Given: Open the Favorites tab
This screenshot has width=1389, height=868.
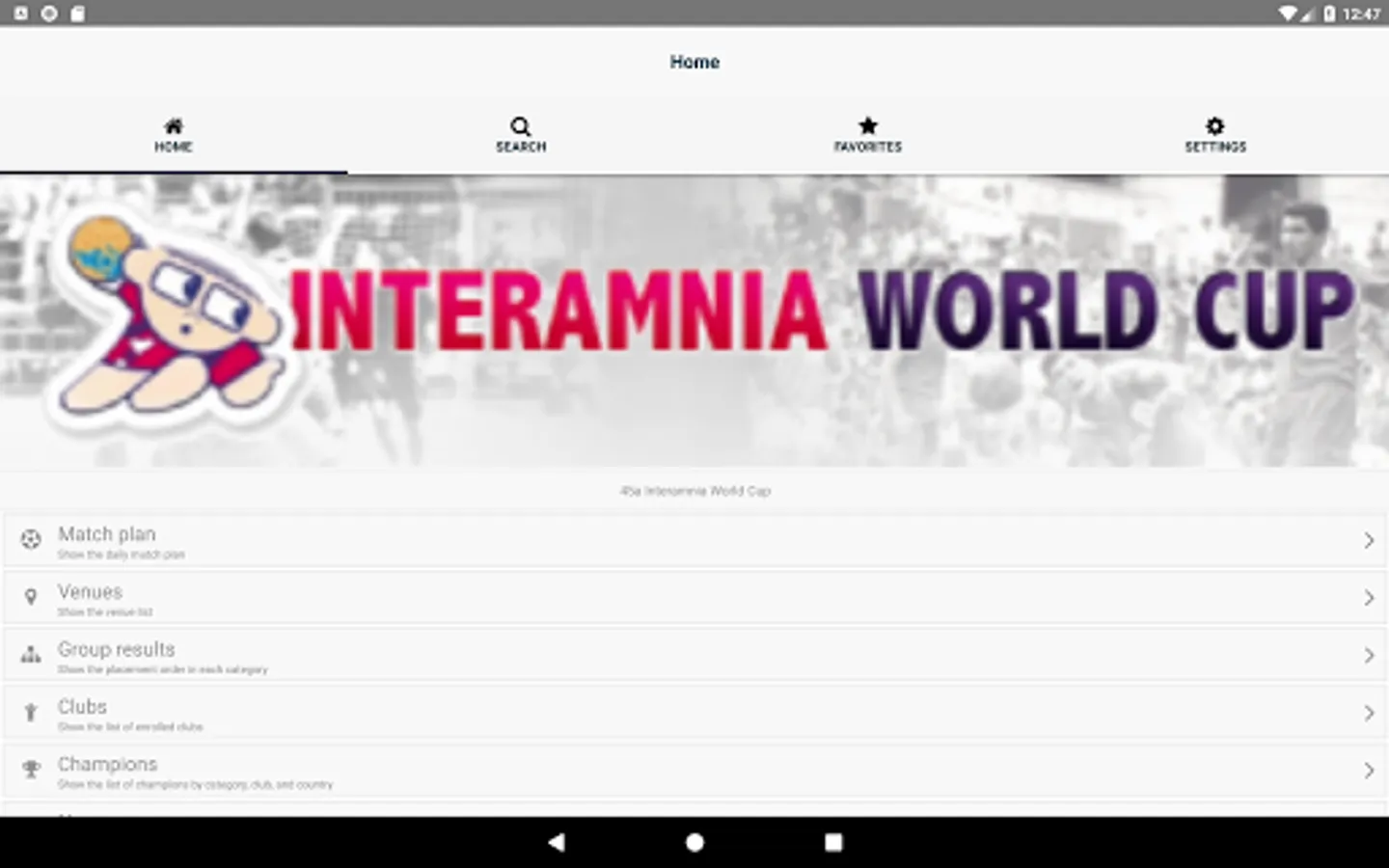Looking at the screenshot, I should click(x=868, y=135).
